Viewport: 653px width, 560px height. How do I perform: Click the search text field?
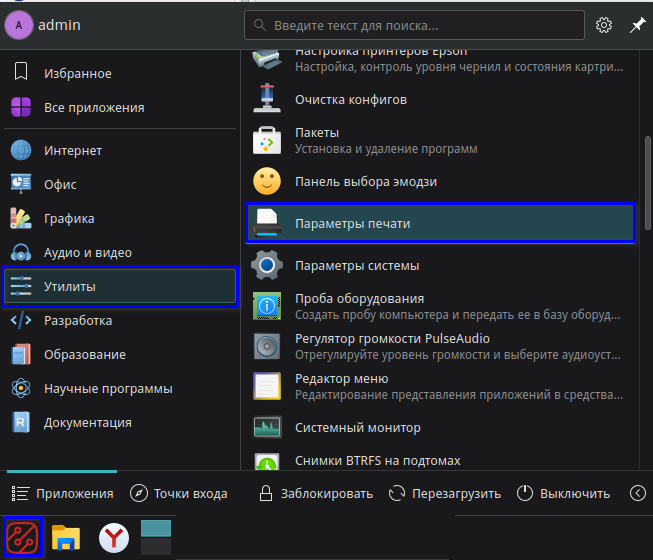pyautogui.click(x=414, y=25)
